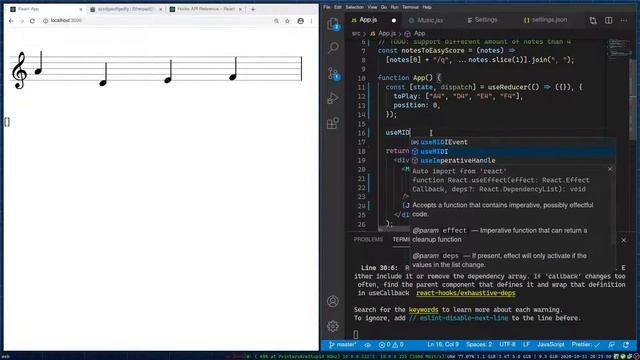The image size is (640, 360).
Task: Click the unsaved changes dot on the App.js tab
Action: [394, 20]
